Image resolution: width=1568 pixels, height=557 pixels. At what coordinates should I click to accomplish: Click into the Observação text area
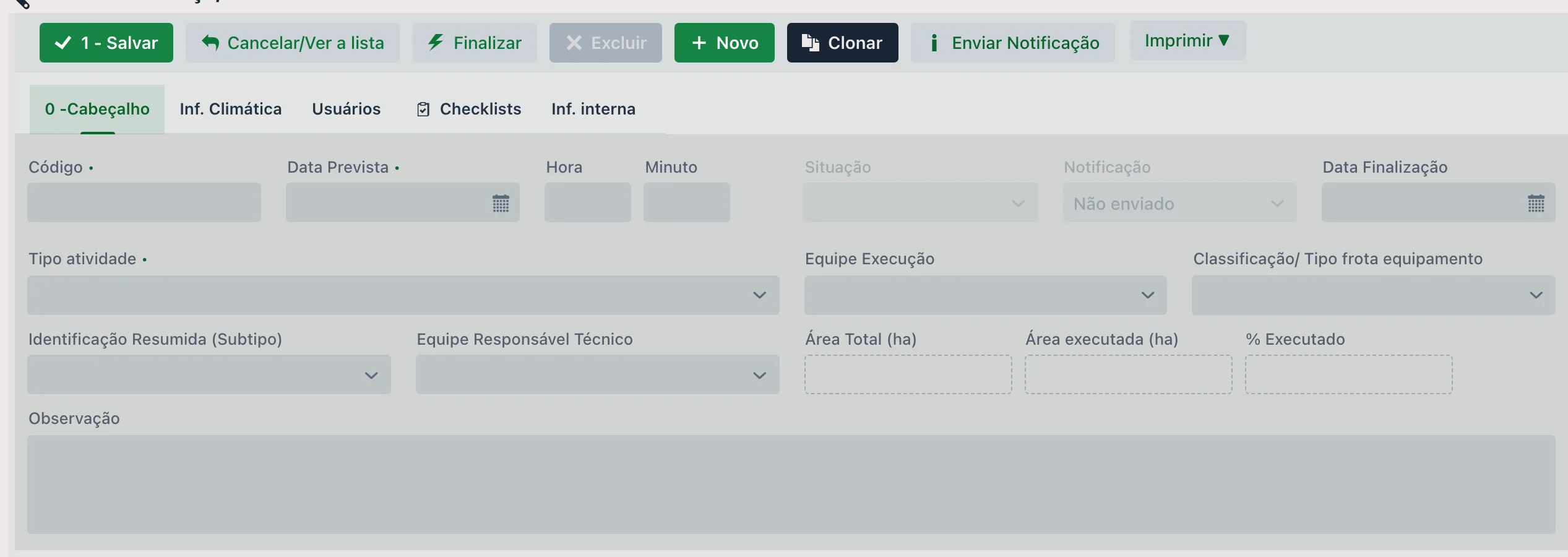point(791,485)
